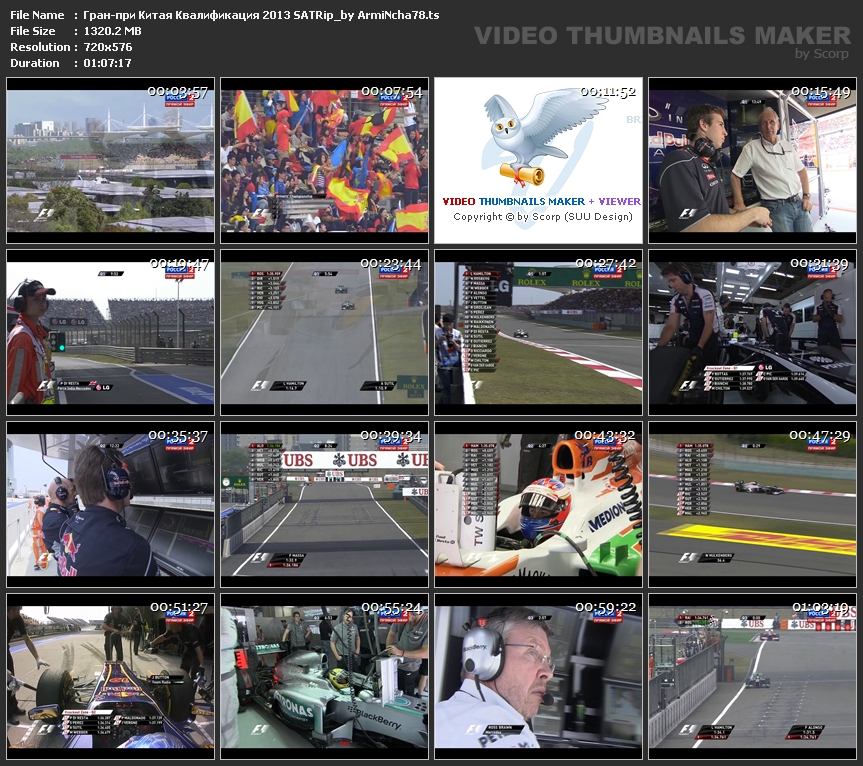The width and height of the screenshot is (863, 766).
Task: Click the file name text ending in .ts
Action: pos(261,15)
